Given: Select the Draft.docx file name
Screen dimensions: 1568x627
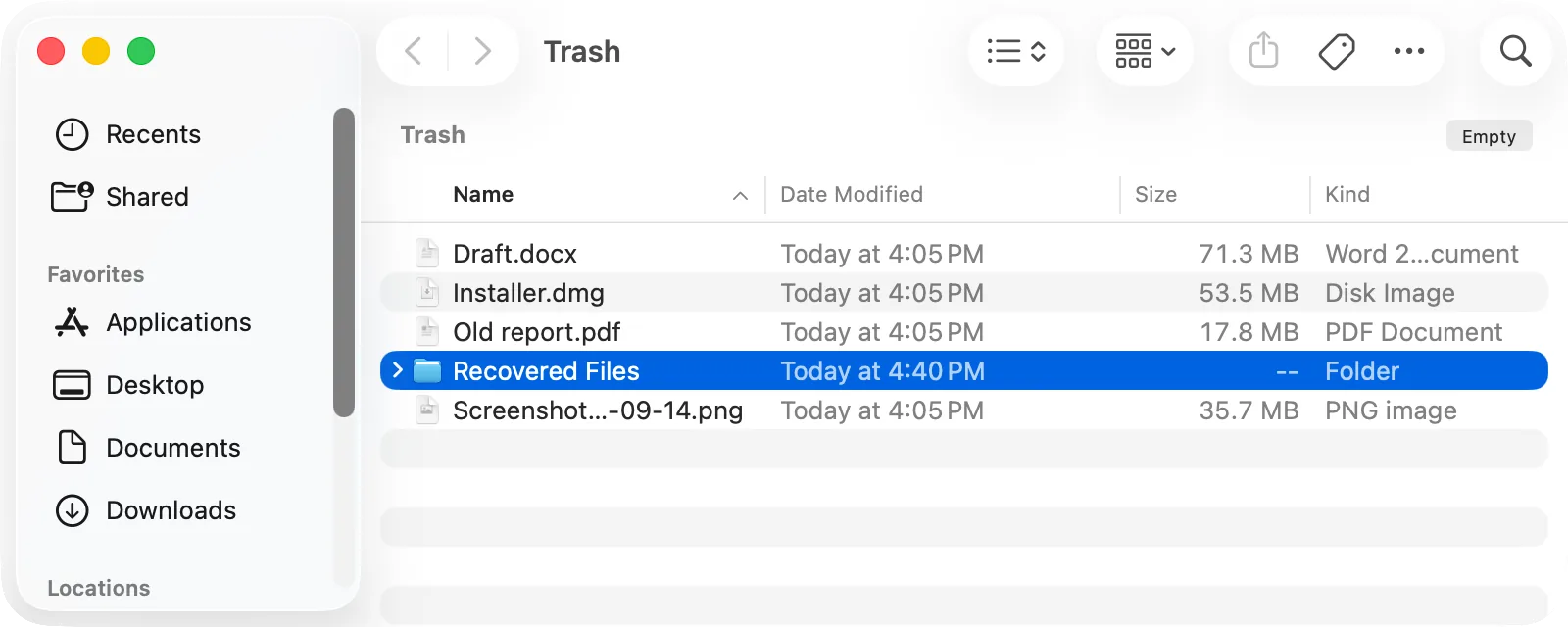Looking at the screenshot, I should point(514,254).
